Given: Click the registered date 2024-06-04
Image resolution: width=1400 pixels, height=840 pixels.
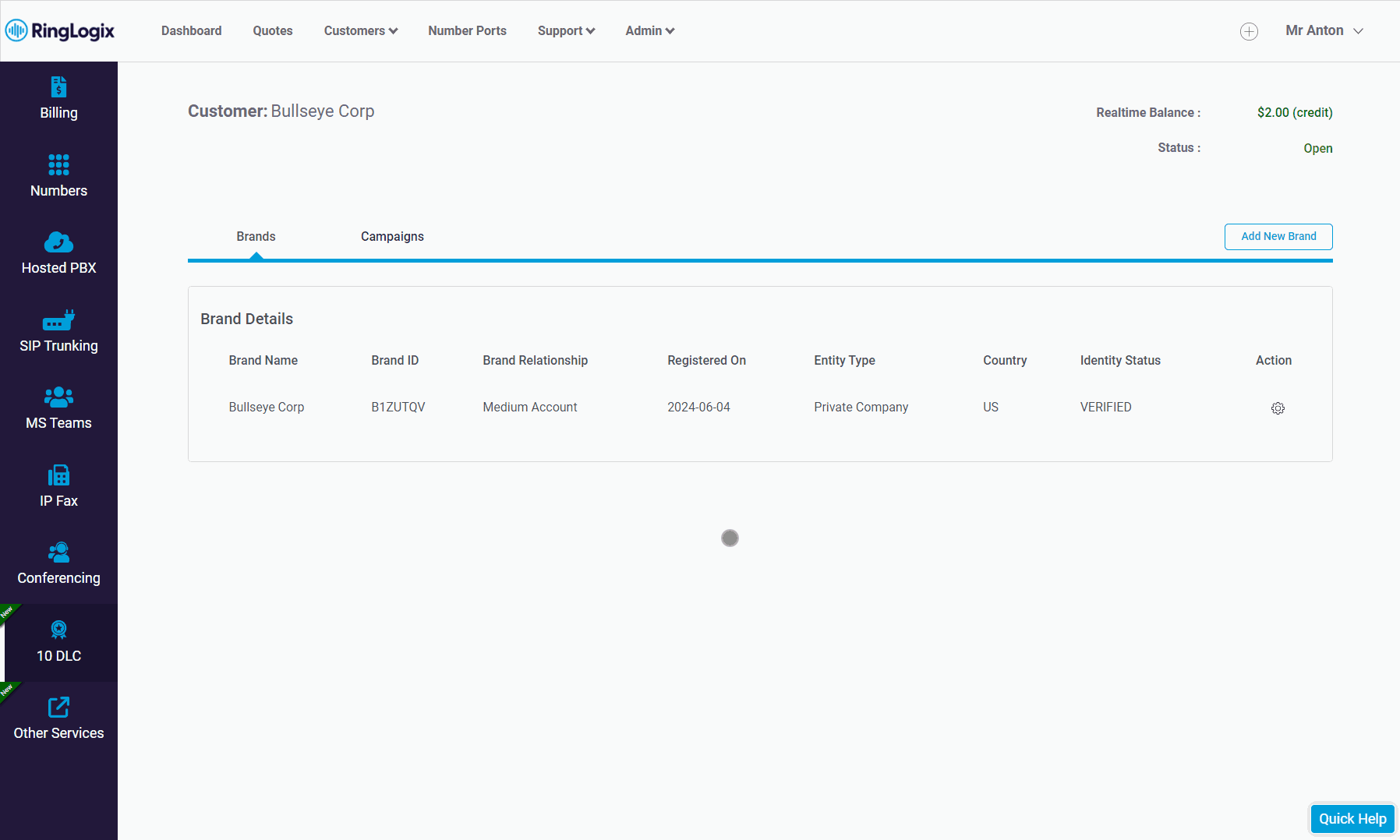Looking at the screenshot, I should pyautogui.click(x=698, y=407).
